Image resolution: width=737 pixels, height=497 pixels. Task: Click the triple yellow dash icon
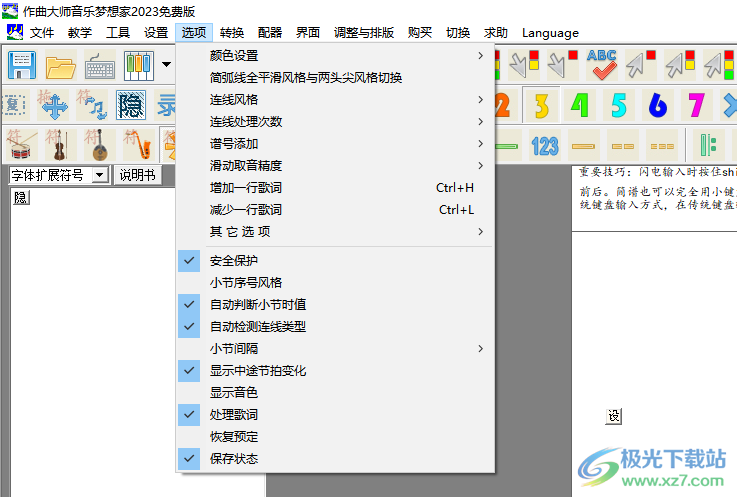coord(662,146)
